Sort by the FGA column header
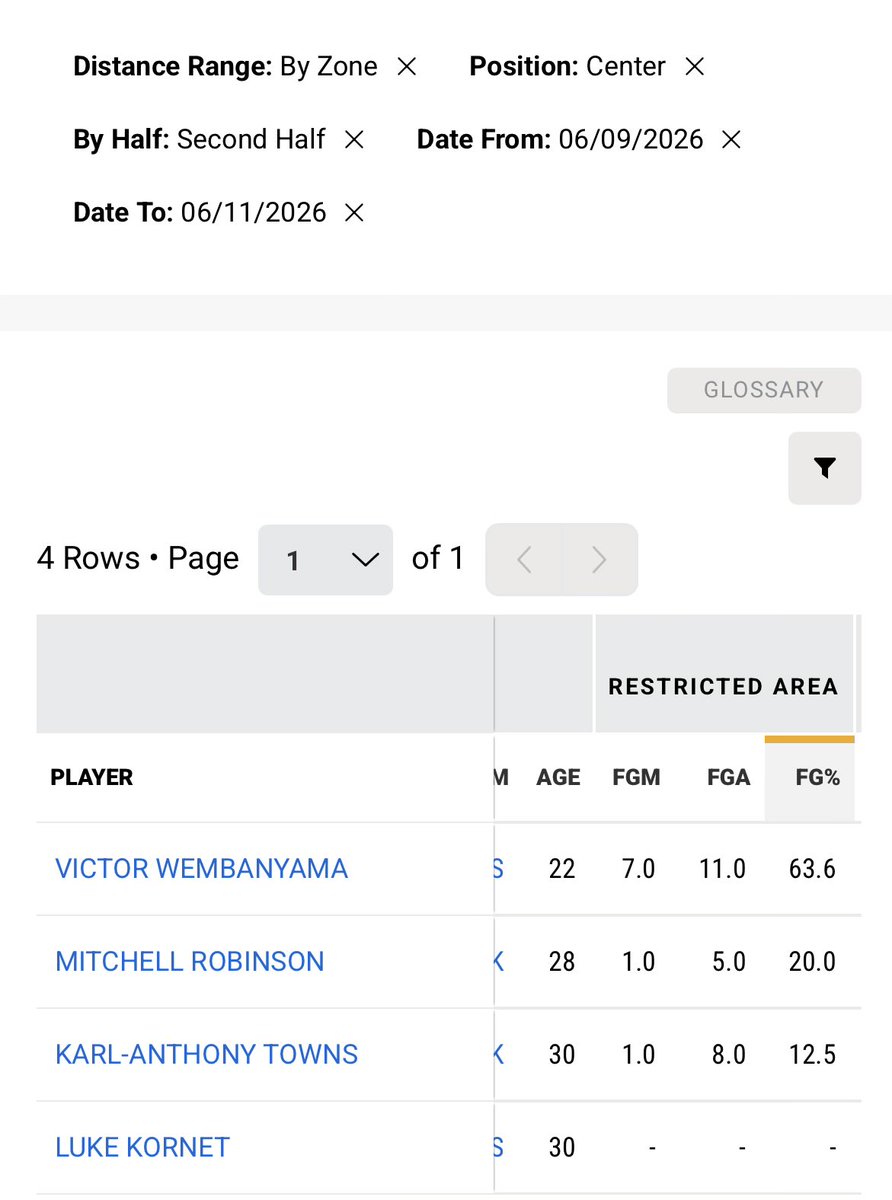The image size is (892, 1200). tap(728, 778)
